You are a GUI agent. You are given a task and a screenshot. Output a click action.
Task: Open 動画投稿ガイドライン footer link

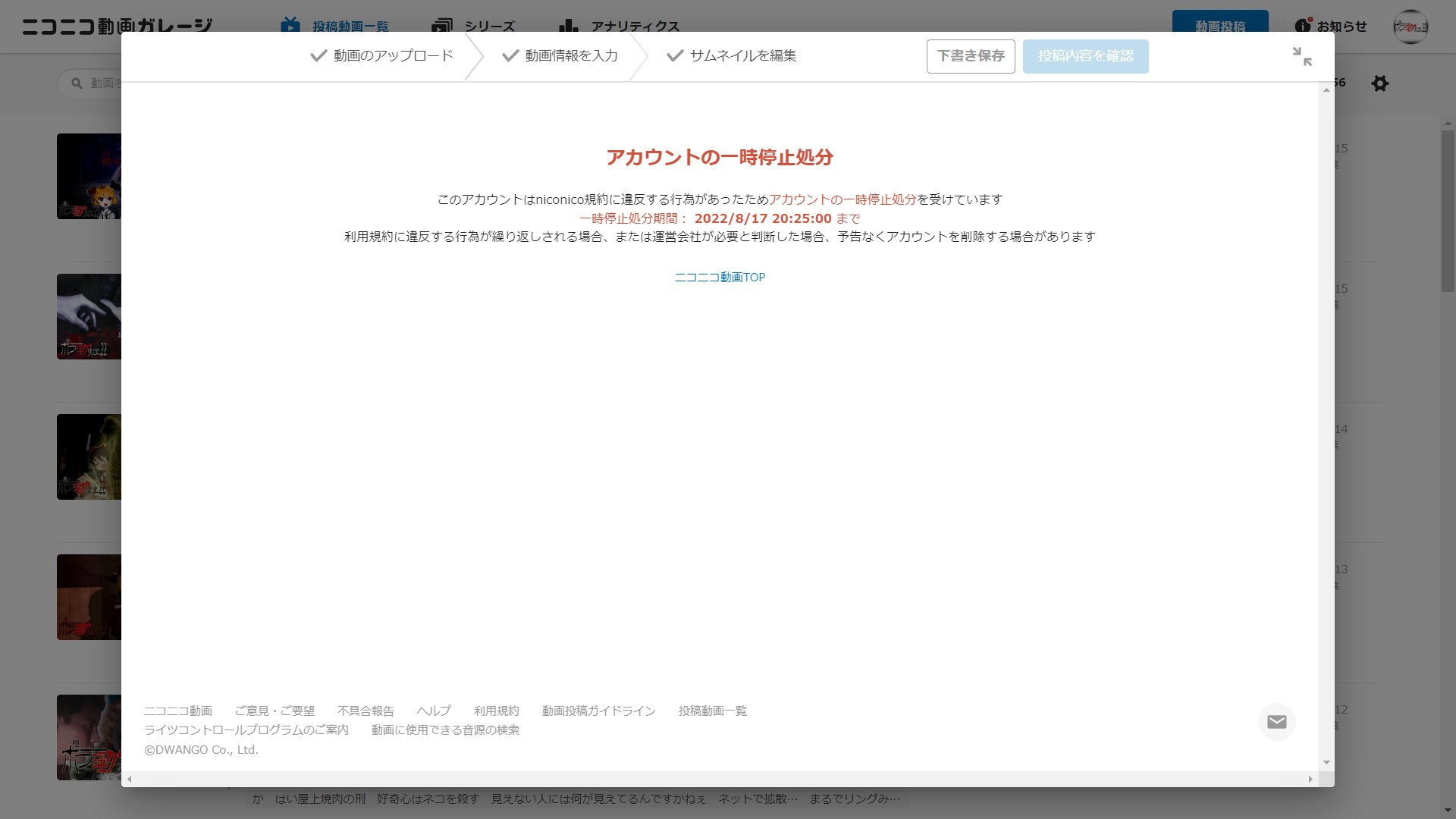(x=598, y=711)
